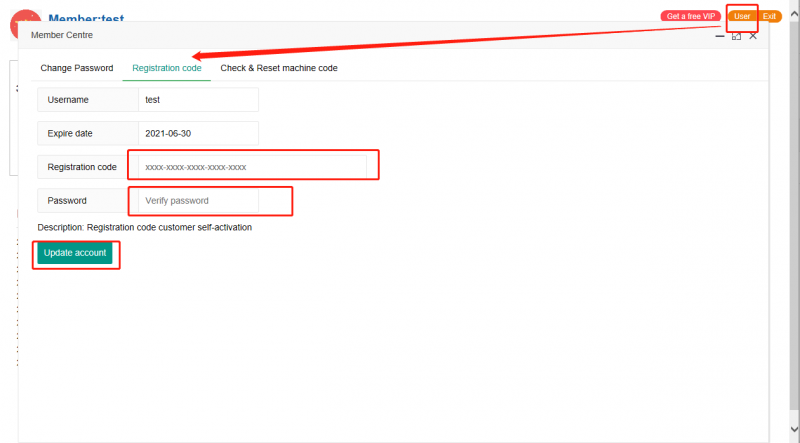This screenshot has height=443, width=800.
Task: Click the Member:test heading link
Action: 93,16
